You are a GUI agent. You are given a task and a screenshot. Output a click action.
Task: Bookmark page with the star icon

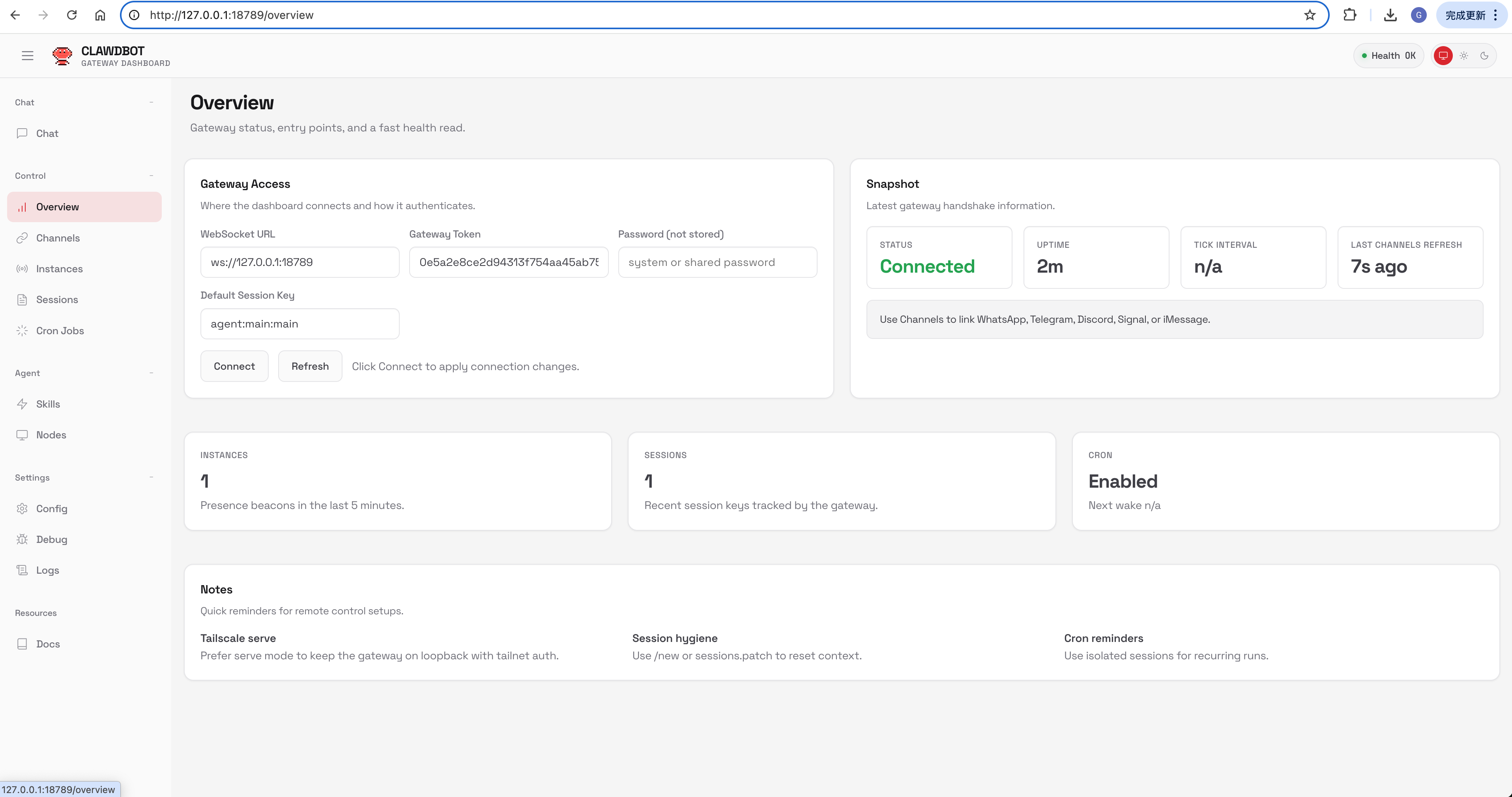(1310, 15)
